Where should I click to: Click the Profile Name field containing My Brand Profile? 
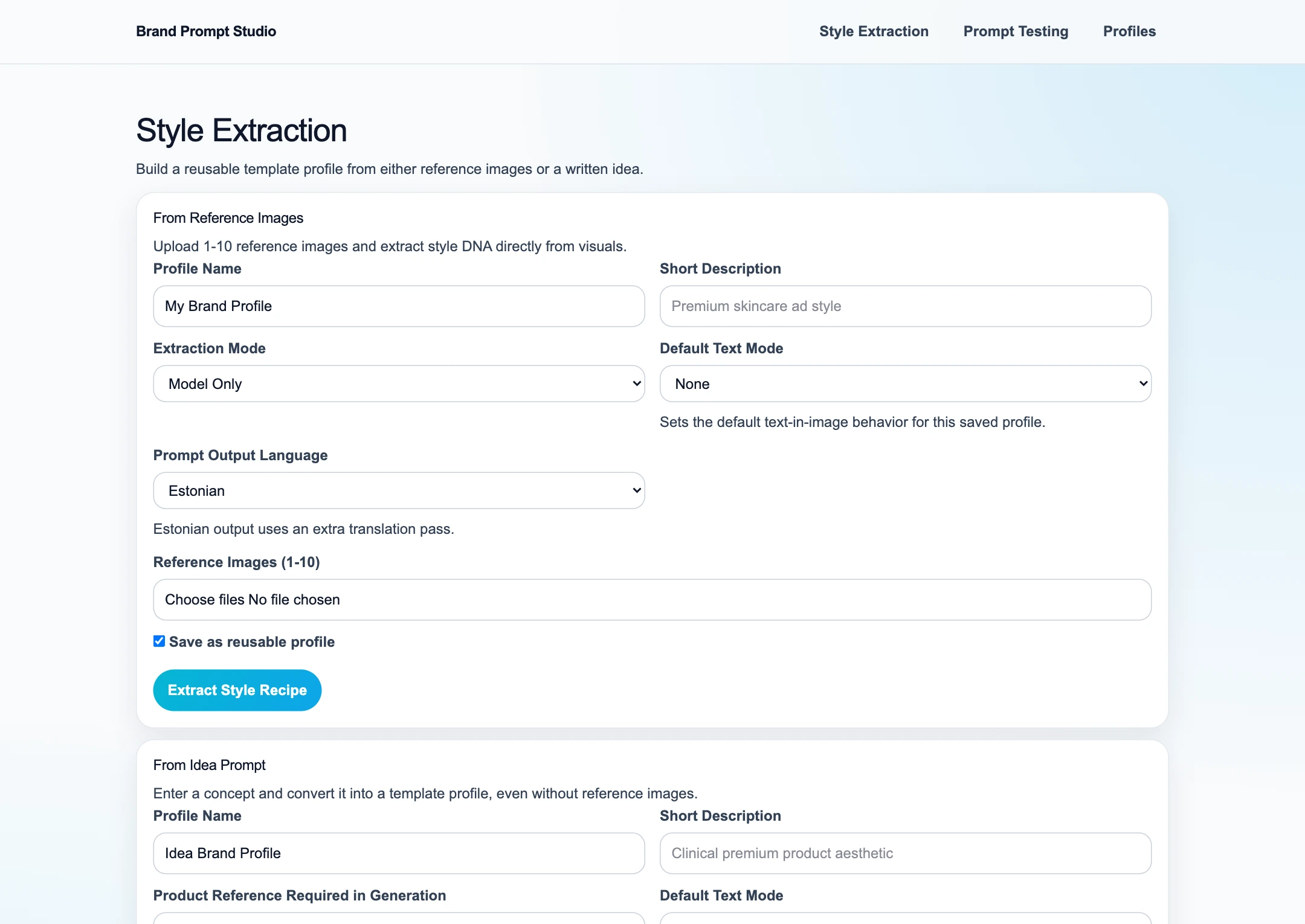point(399,306)
